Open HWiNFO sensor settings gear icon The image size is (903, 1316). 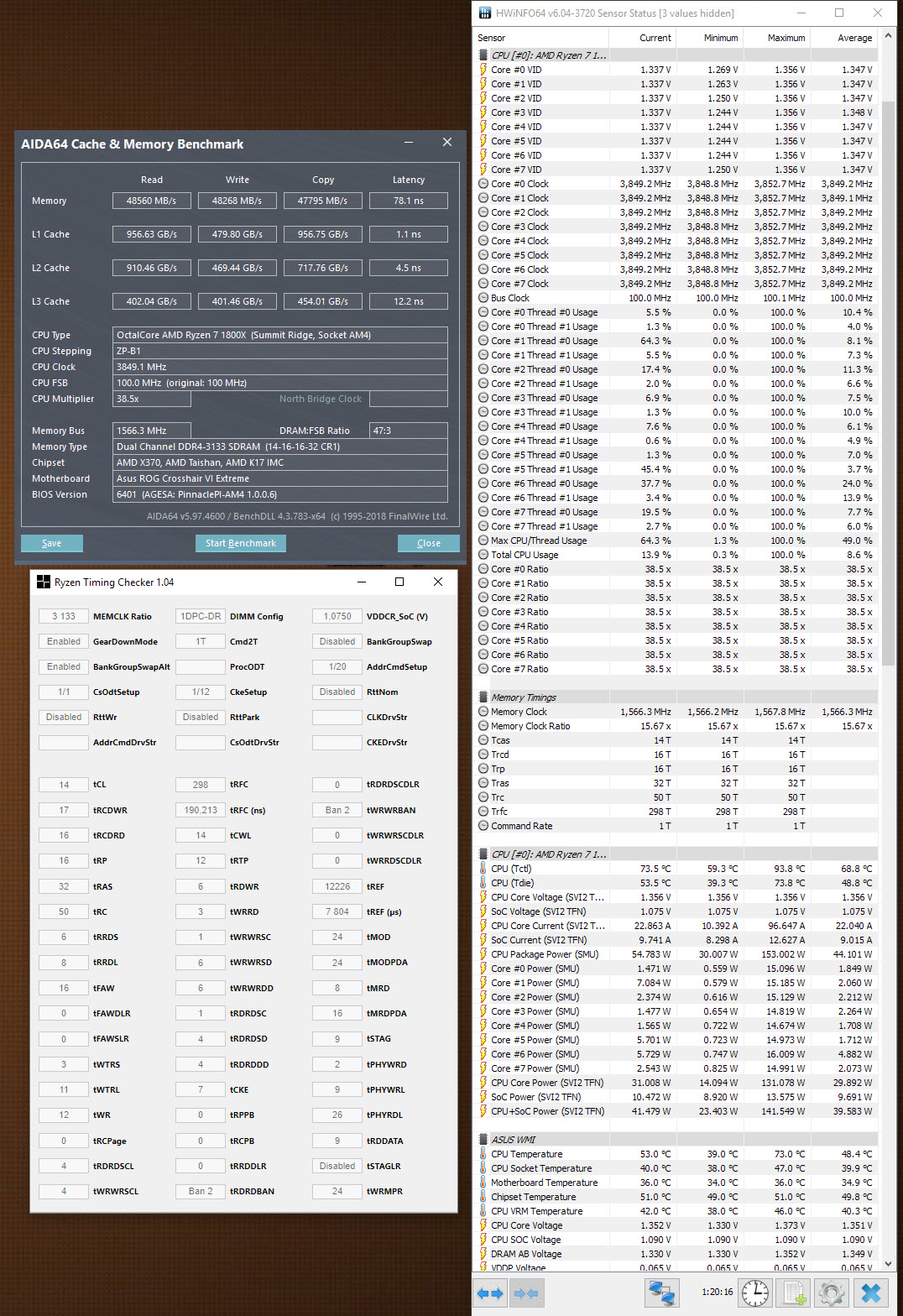831,1293
